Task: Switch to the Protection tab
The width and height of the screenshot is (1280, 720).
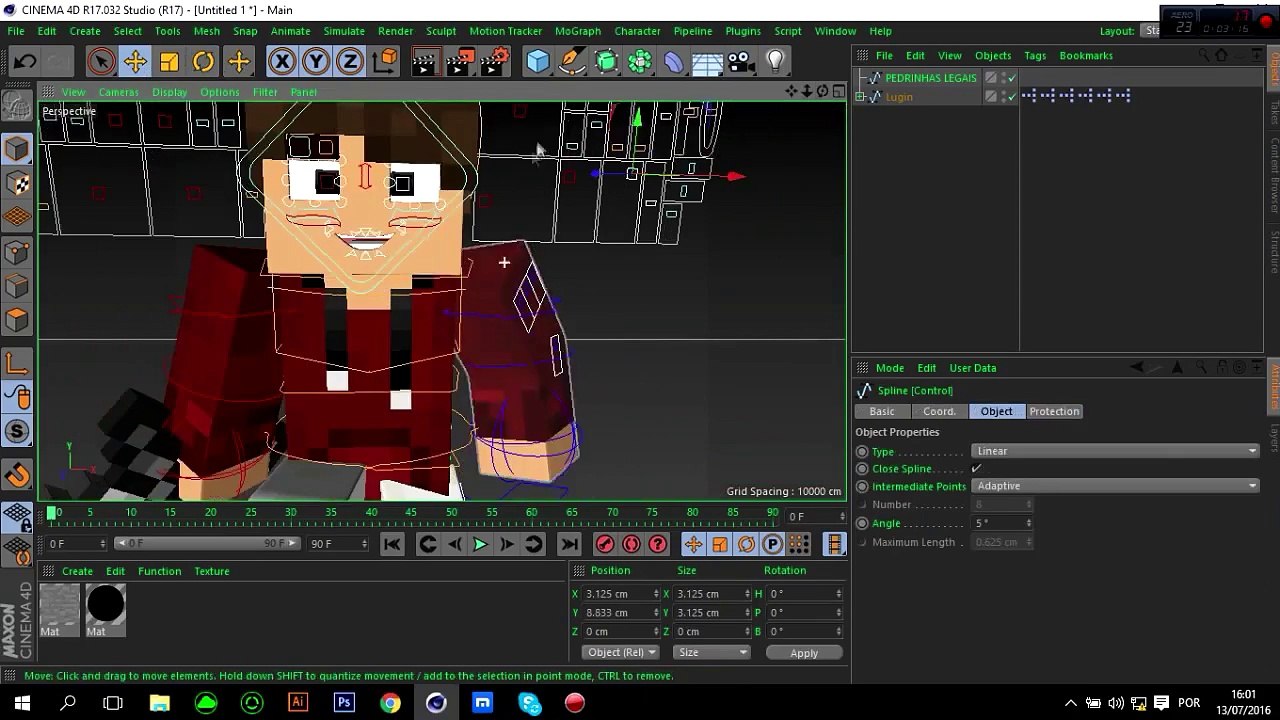Action: pos(1054,411)
